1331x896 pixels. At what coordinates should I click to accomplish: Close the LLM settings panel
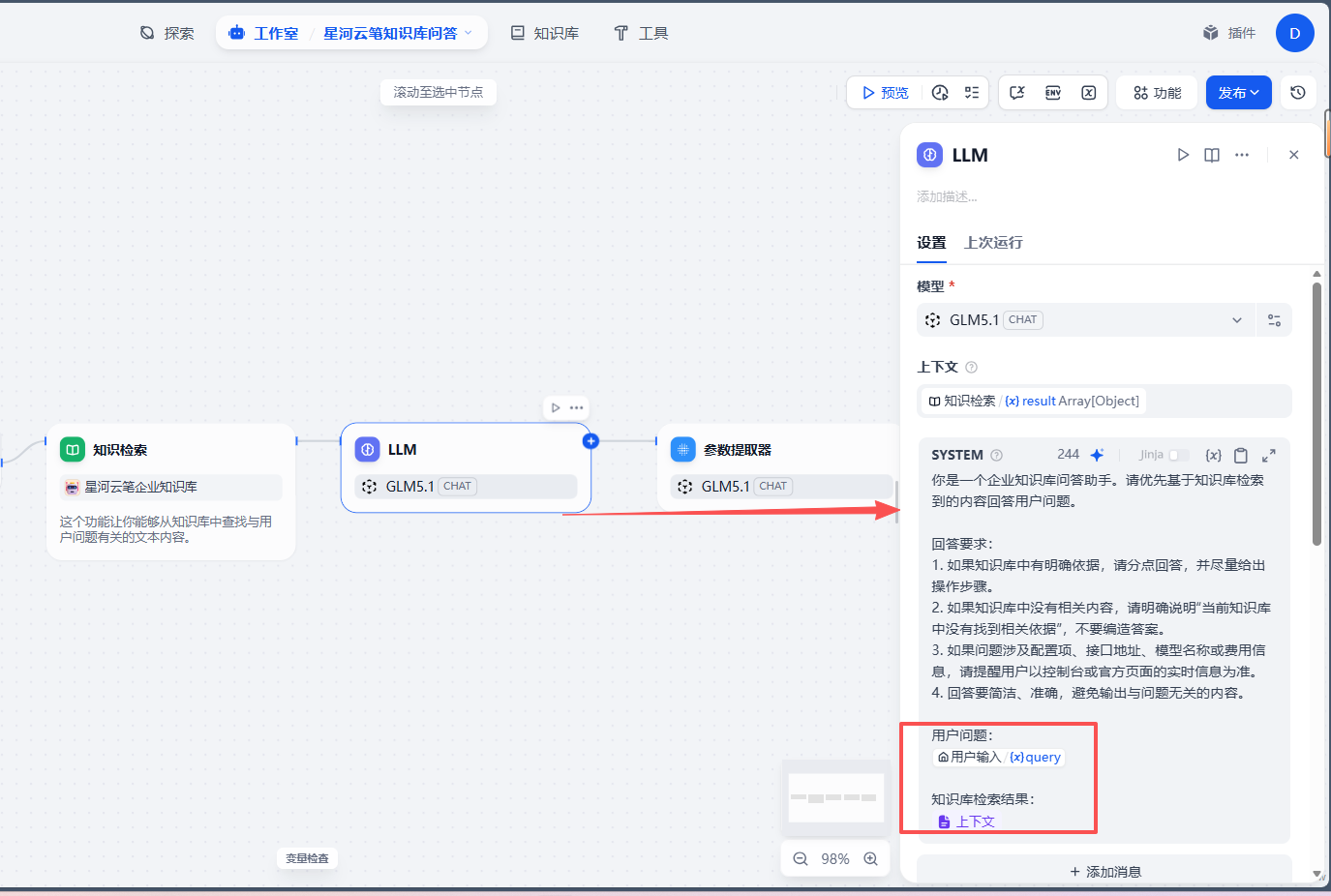pyautogui.click(x=1294, y=155)
